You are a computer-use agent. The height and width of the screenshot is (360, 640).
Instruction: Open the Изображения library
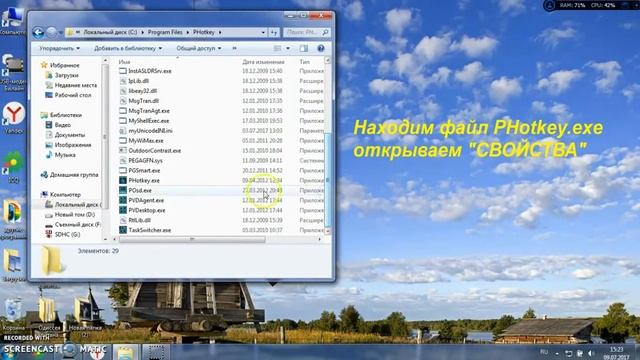tap(69, 145)
